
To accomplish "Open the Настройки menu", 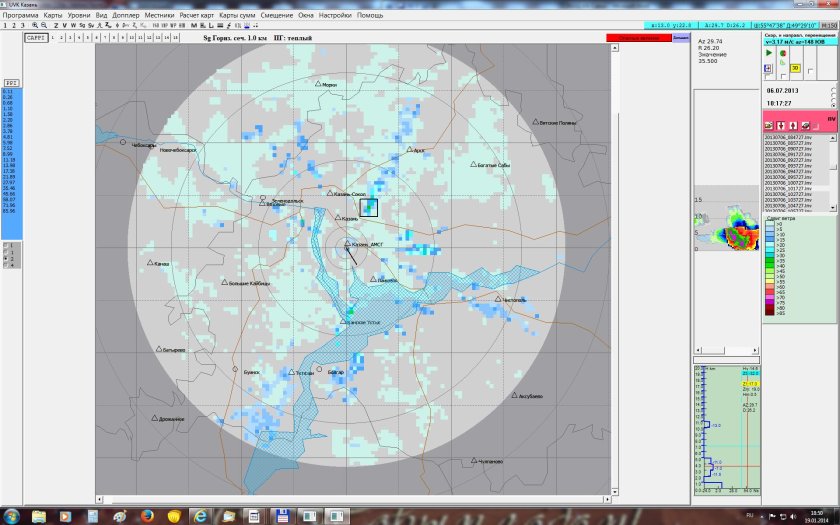I will 336,15.
